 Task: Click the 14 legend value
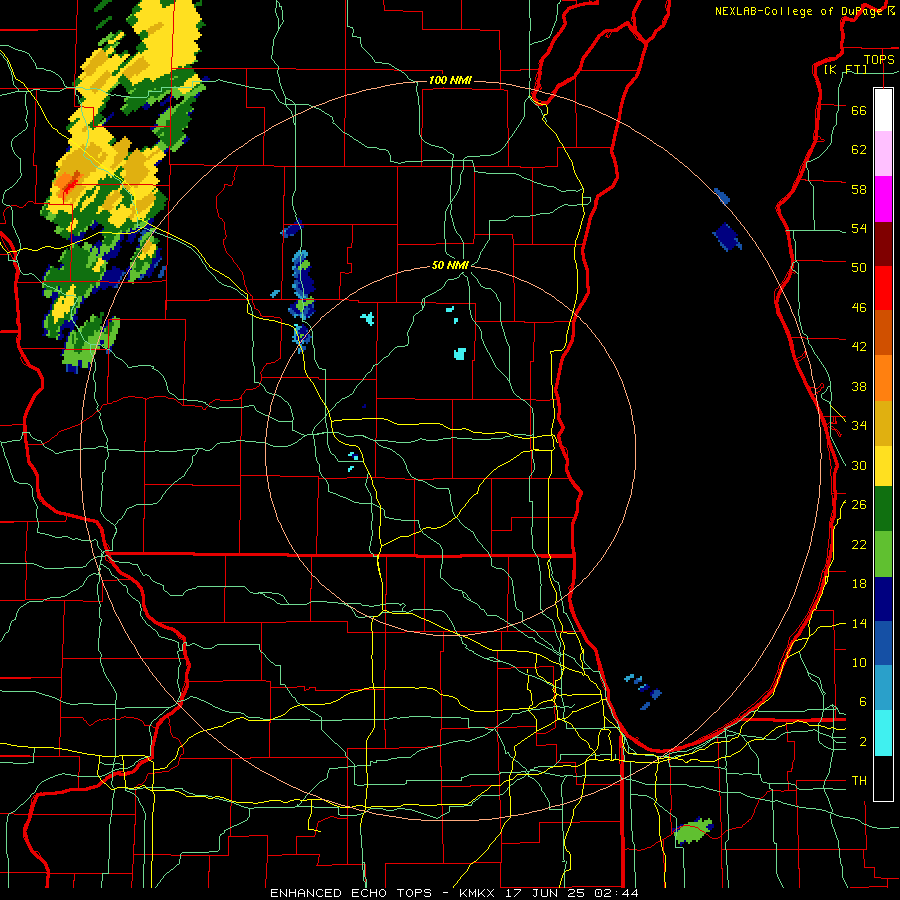click(859, 624)
